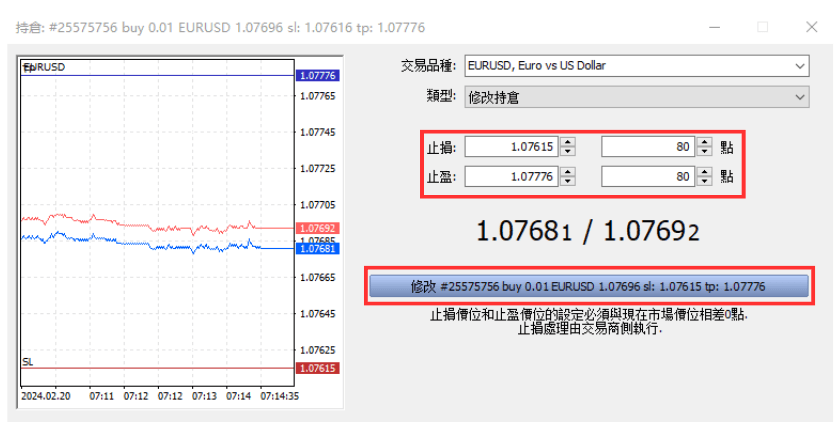The height and width of the screenshot is (436, 840).
Task: Click the blue bid price label 1.07681
Action: [318, 248]
